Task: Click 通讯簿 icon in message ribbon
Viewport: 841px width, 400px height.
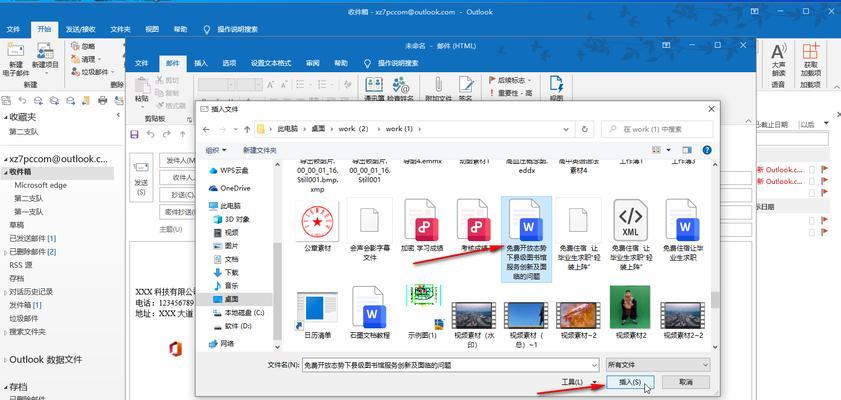Action: (374, 89)
